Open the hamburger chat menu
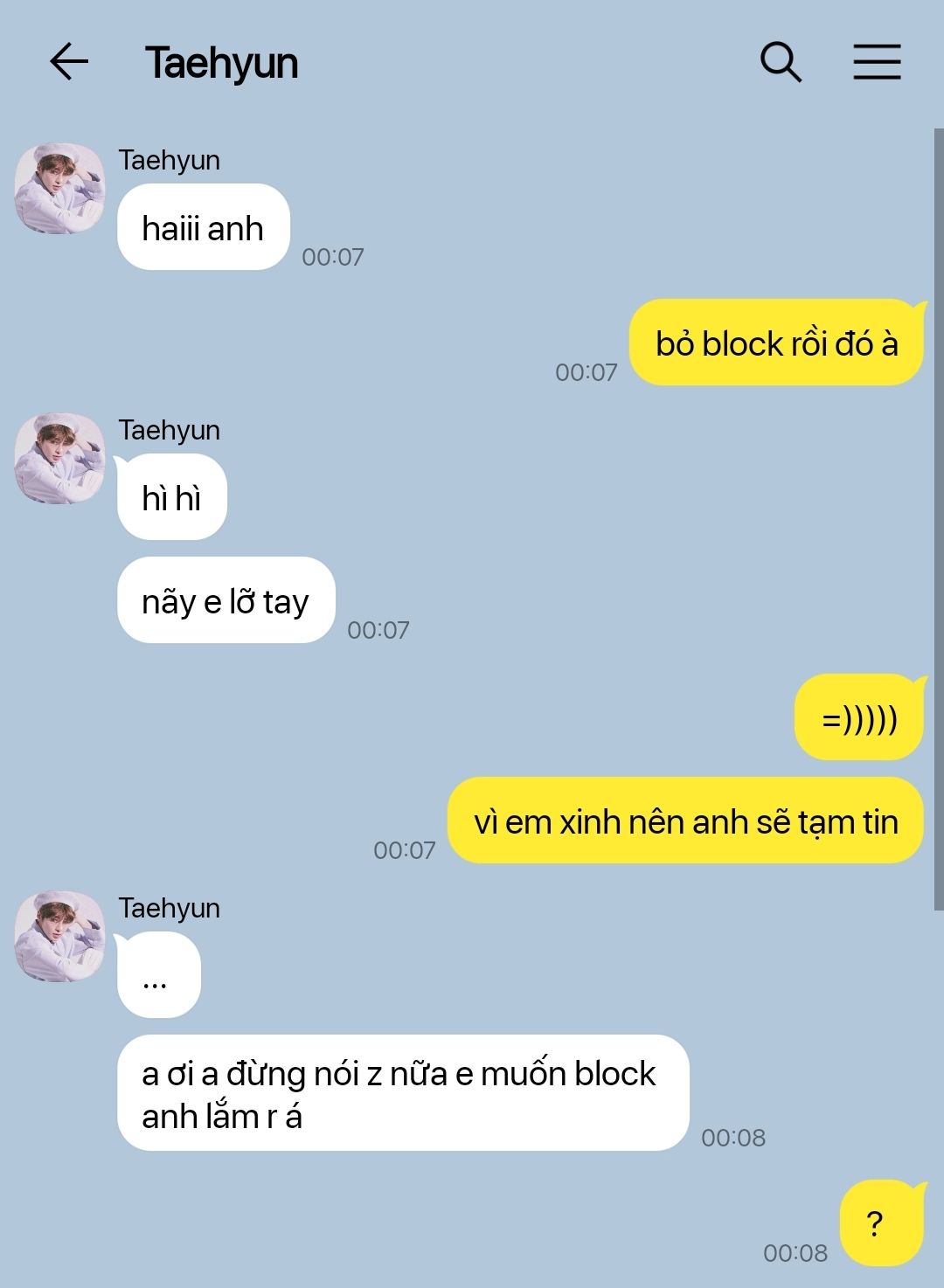The width and height of the screenshot is (944, 1288). (x=877, y=62)
